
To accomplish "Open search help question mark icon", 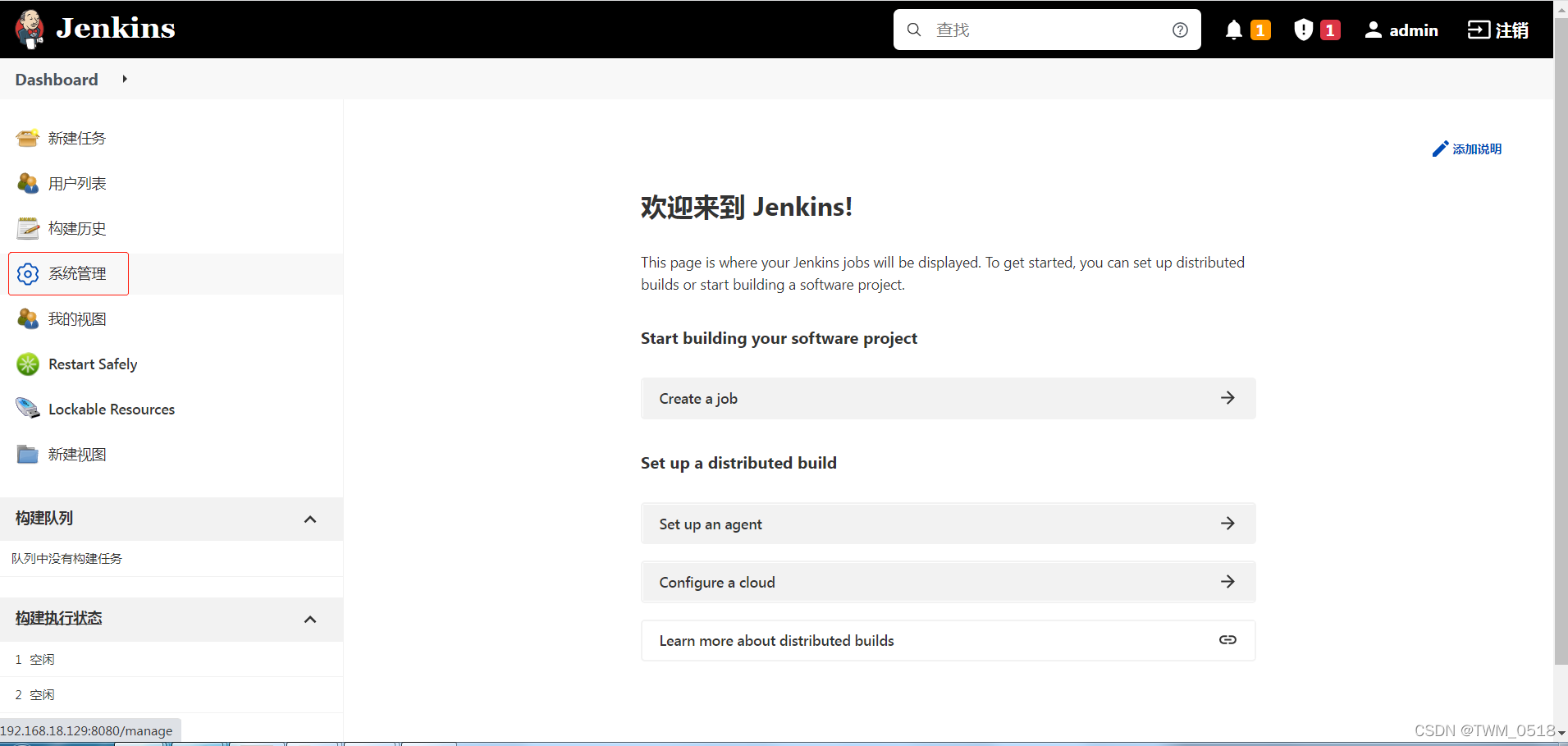I will 1180,30.
